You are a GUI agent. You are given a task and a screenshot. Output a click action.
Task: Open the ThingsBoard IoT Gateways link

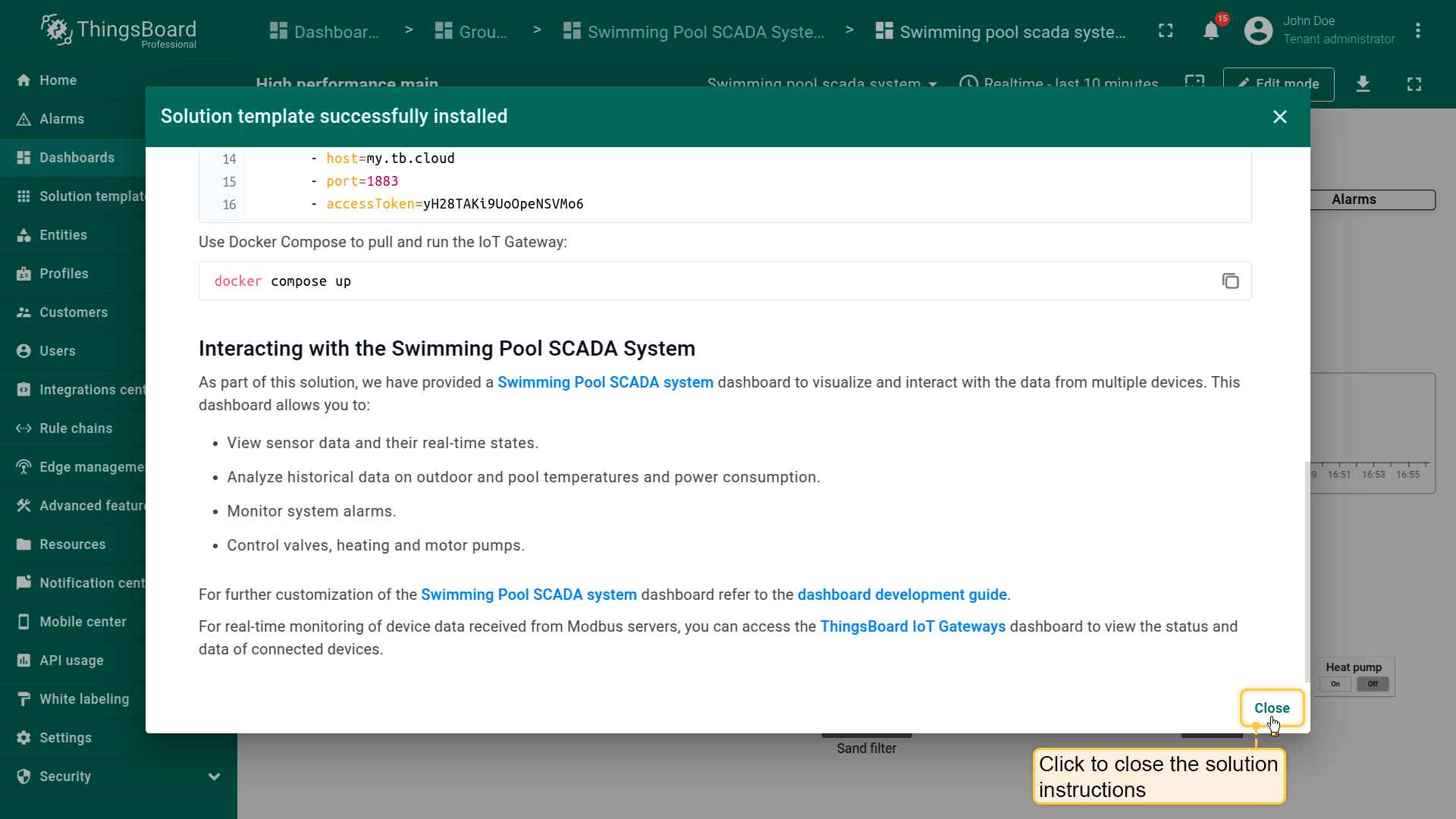[x=912, y=627]
